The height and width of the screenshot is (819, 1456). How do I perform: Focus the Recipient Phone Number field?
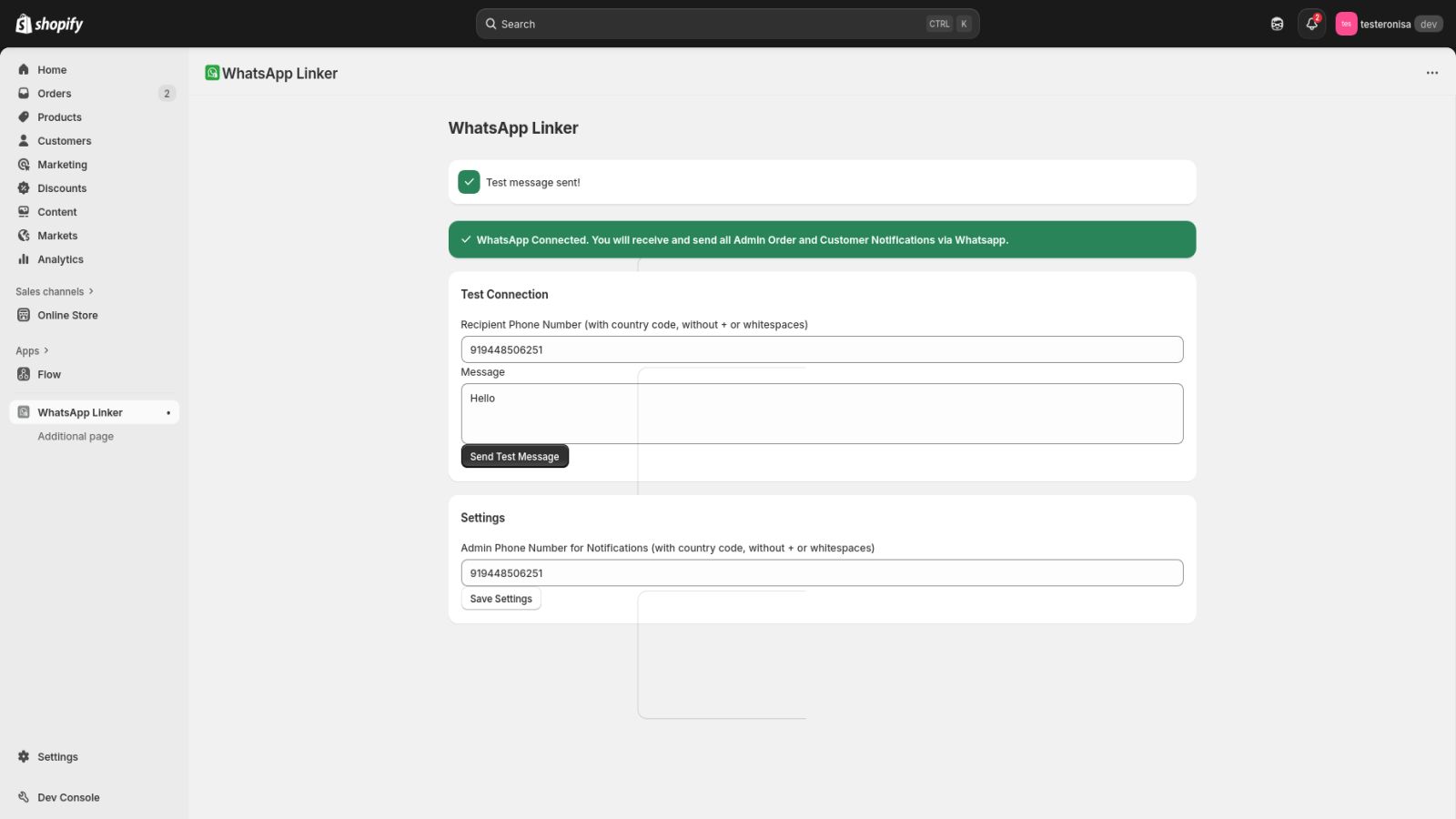[x=821, y=350]
